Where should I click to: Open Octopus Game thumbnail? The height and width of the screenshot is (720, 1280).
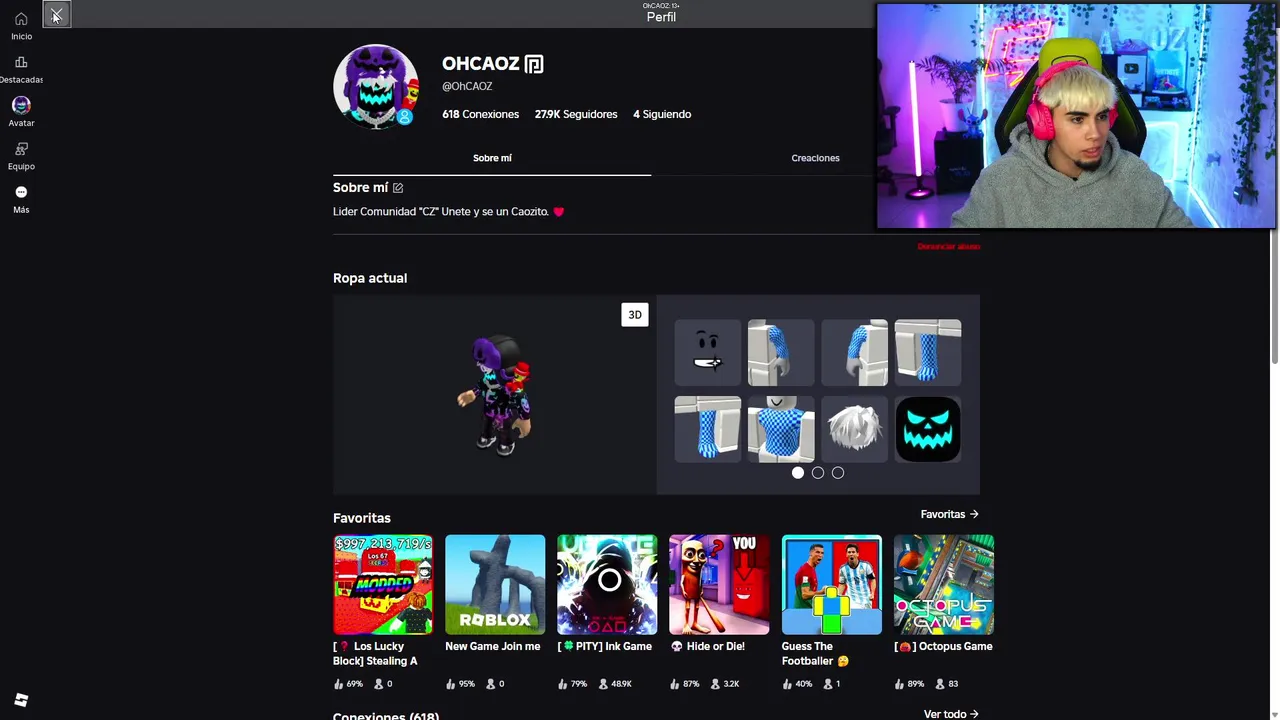(x=944, y=585)
